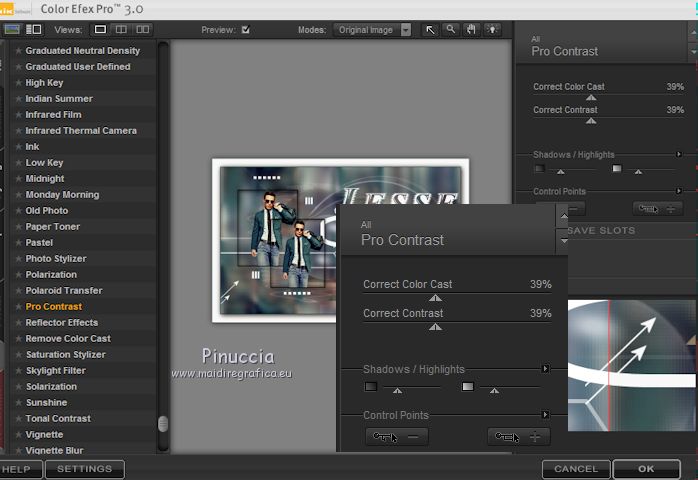
Task: Click the loupe preview with arrows
Action: [x=631, y=365]
